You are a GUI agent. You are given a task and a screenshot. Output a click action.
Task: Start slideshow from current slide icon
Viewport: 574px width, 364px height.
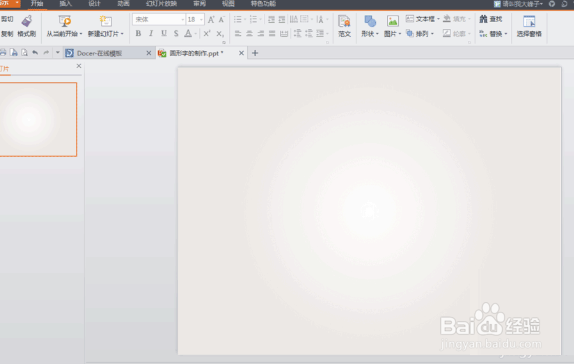(64, 21)
